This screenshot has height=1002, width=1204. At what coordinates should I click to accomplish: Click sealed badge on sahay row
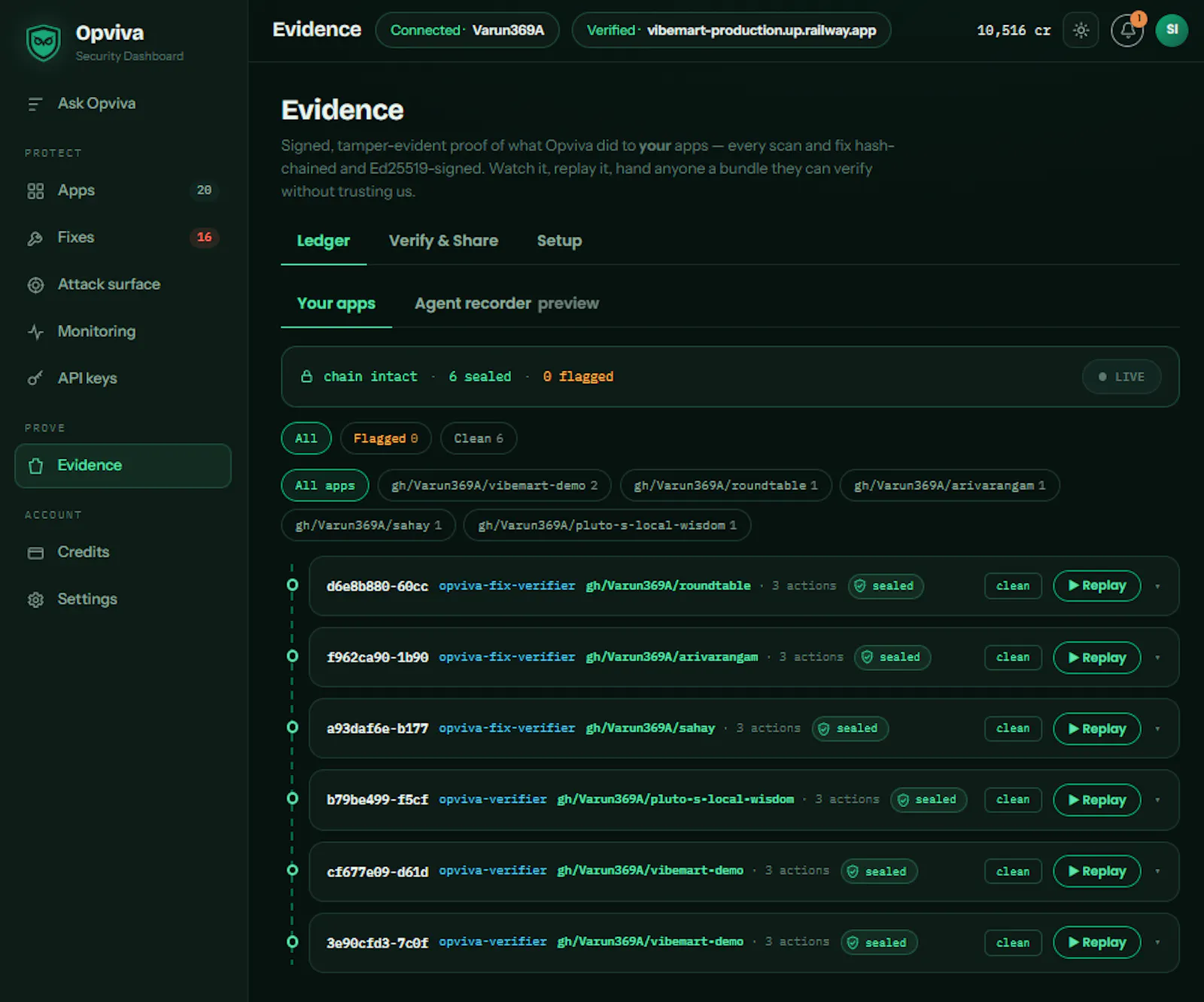[850, 728]
